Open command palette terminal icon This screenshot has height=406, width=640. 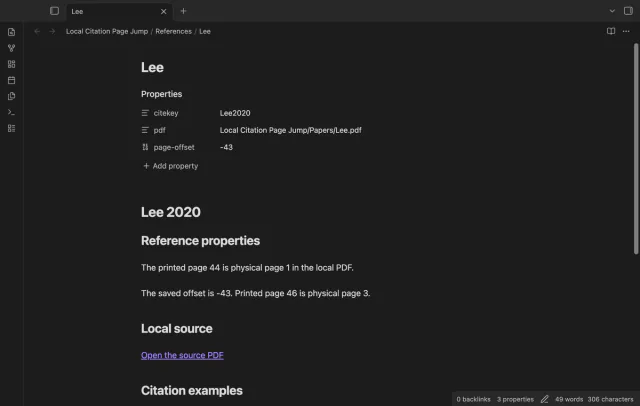click(x=11, y=112)
